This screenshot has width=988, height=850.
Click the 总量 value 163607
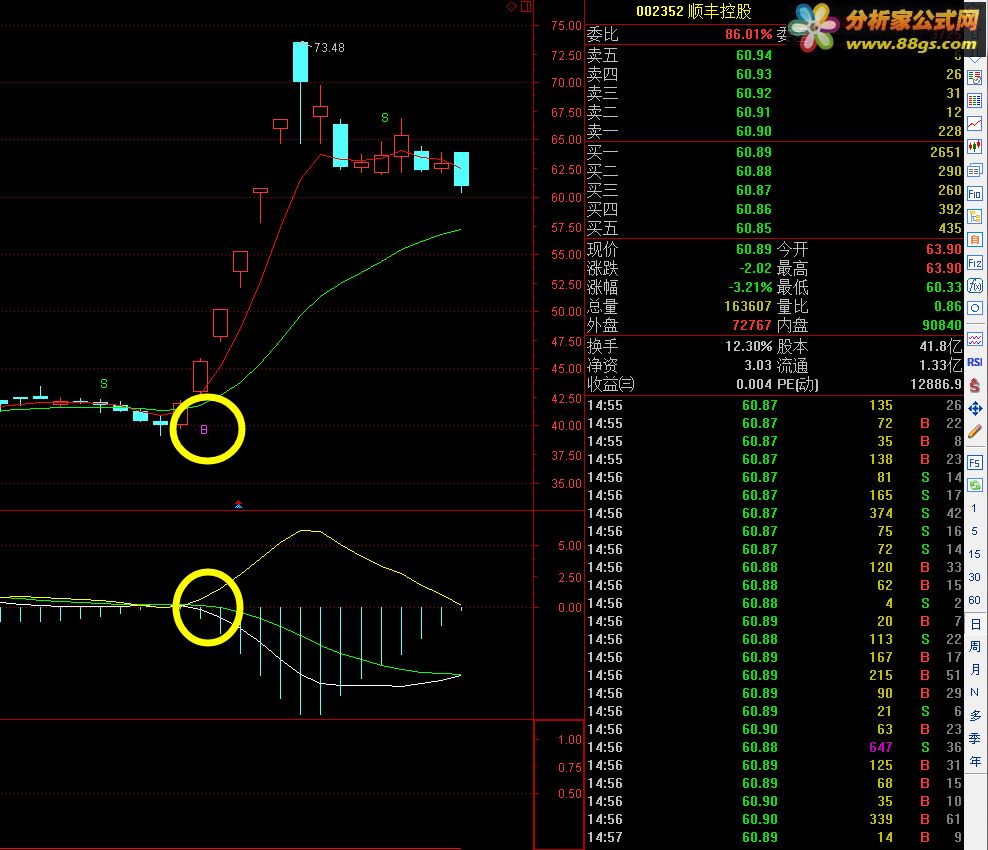tap(747, 306)
